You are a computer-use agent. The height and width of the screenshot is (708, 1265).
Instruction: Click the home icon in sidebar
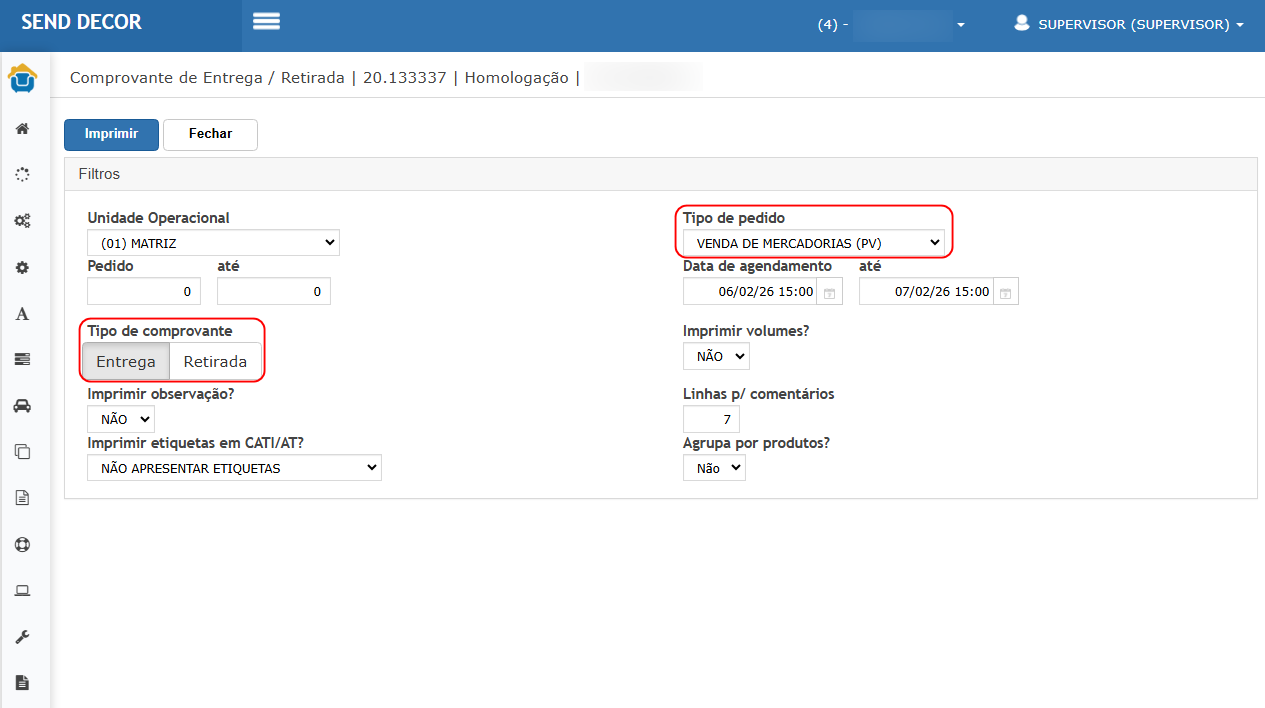click(22, 129)
